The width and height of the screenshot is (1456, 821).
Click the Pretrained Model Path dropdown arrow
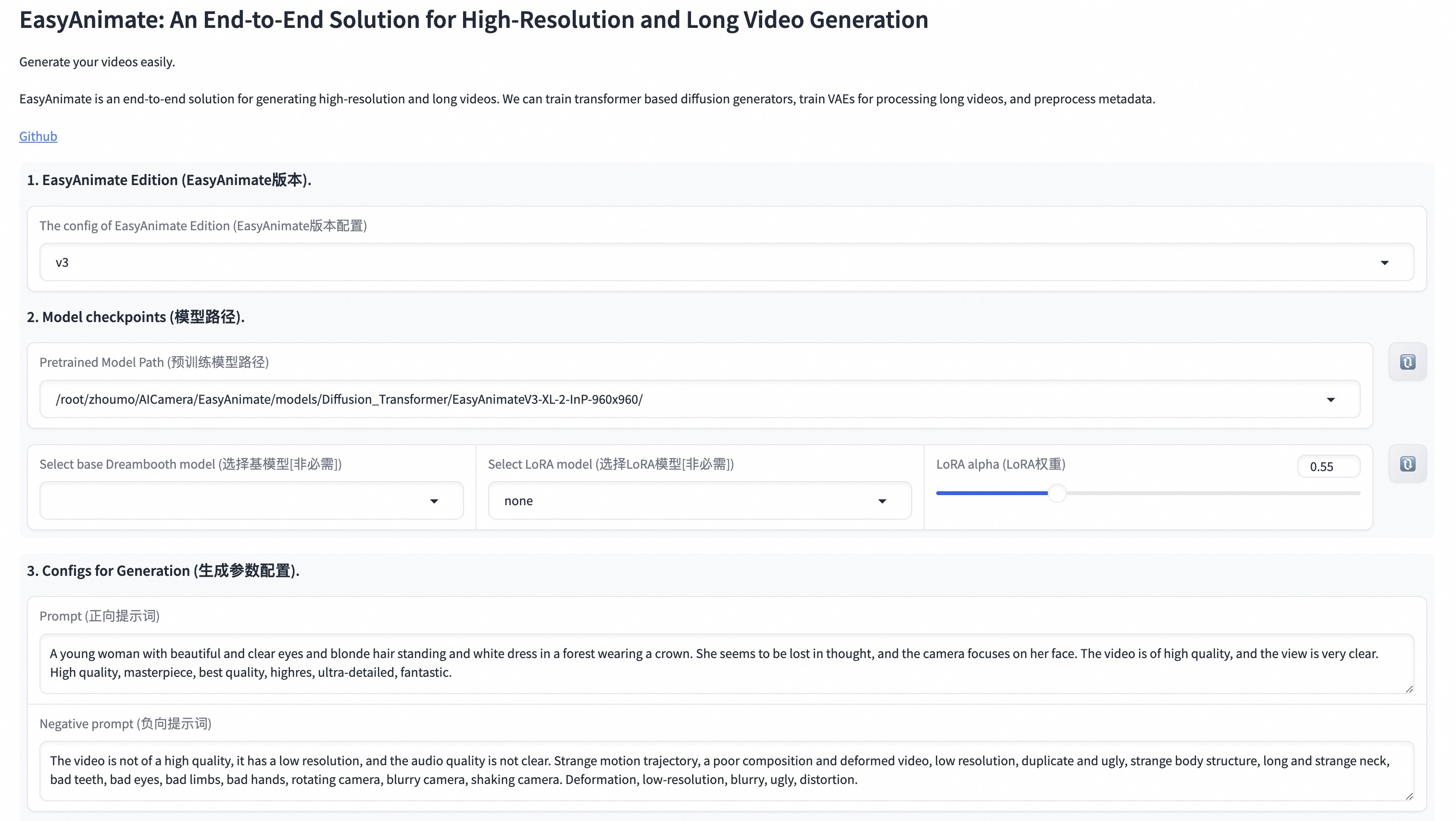click(1331, 399)
